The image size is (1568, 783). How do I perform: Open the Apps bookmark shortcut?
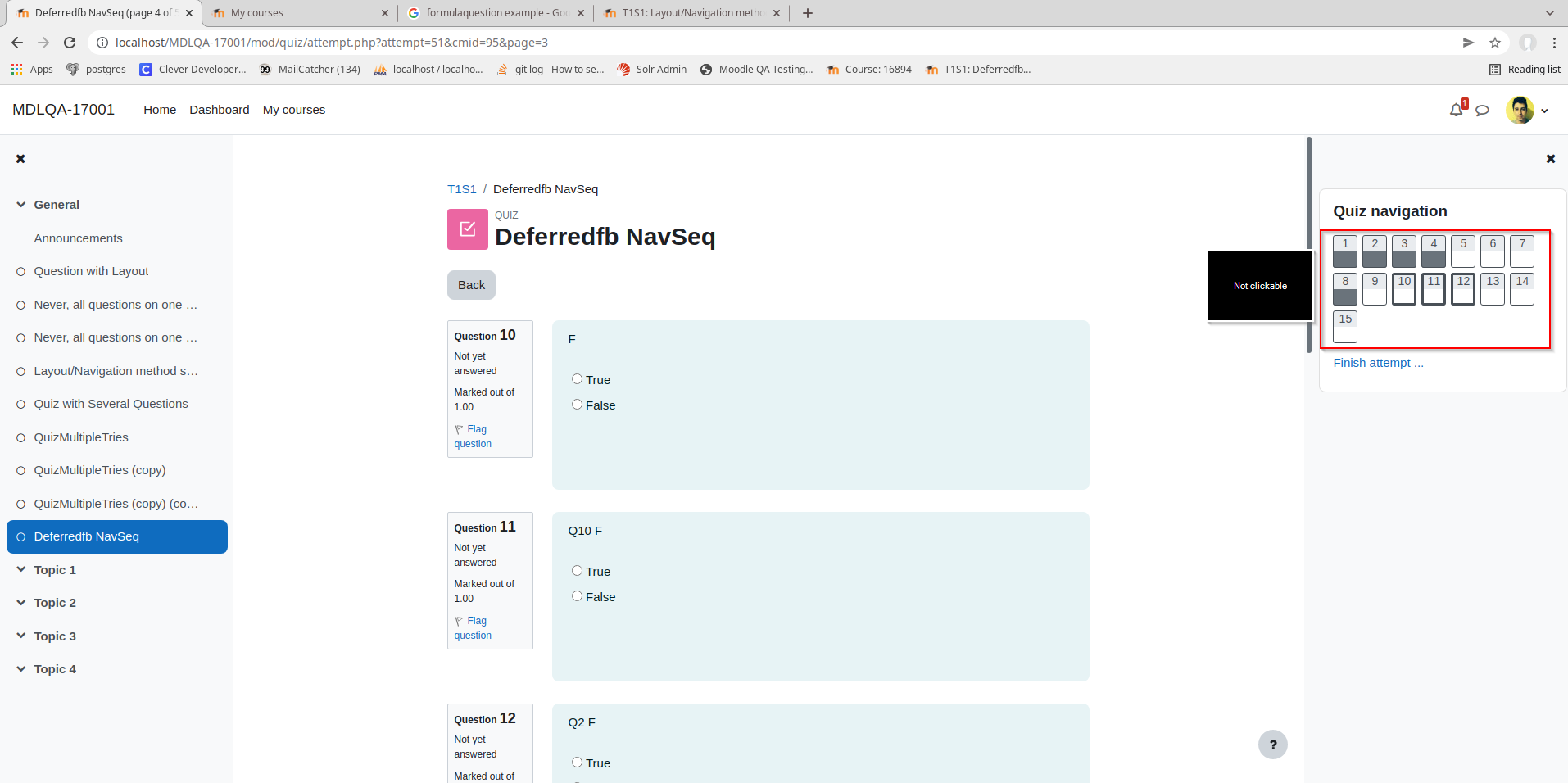coord(32,70)
